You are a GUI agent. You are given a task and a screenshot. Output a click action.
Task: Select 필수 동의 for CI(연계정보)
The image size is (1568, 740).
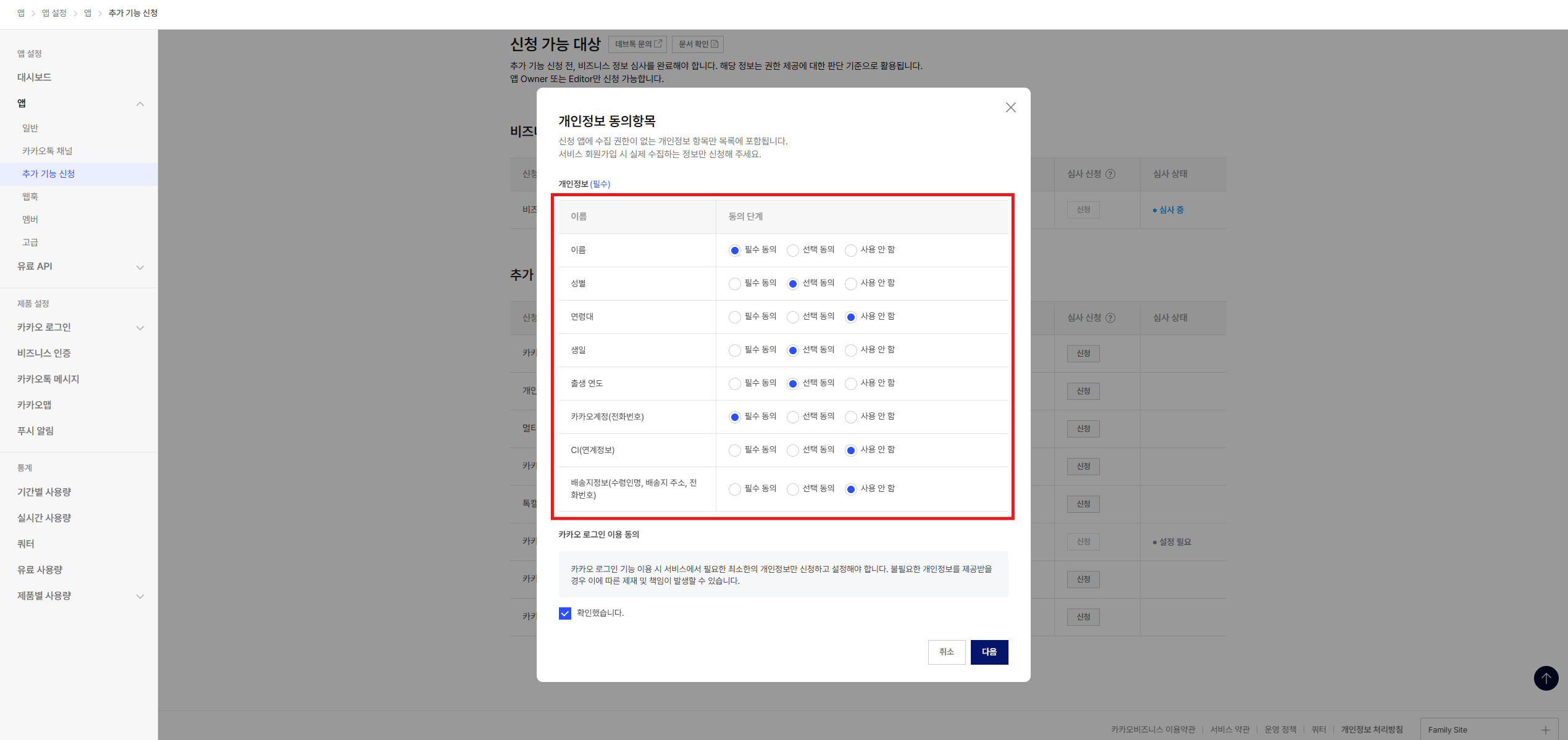[734, 450]
